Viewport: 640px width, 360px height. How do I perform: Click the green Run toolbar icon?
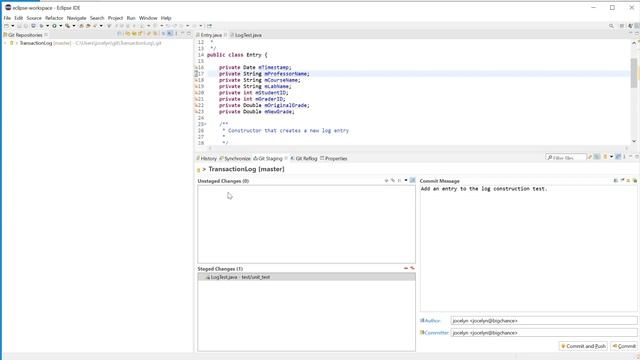pos(54,26)
